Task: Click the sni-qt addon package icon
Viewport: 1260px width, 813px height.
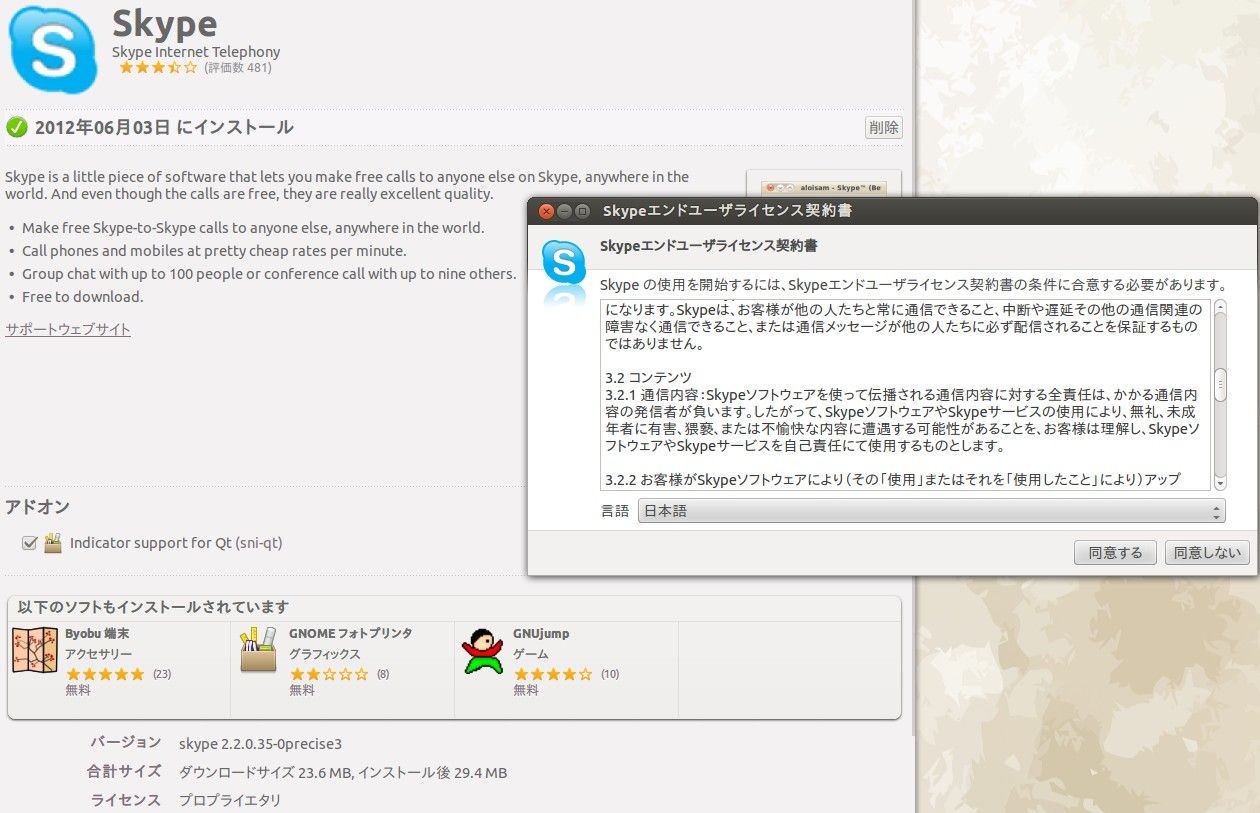Action: [x=53, y=543]
